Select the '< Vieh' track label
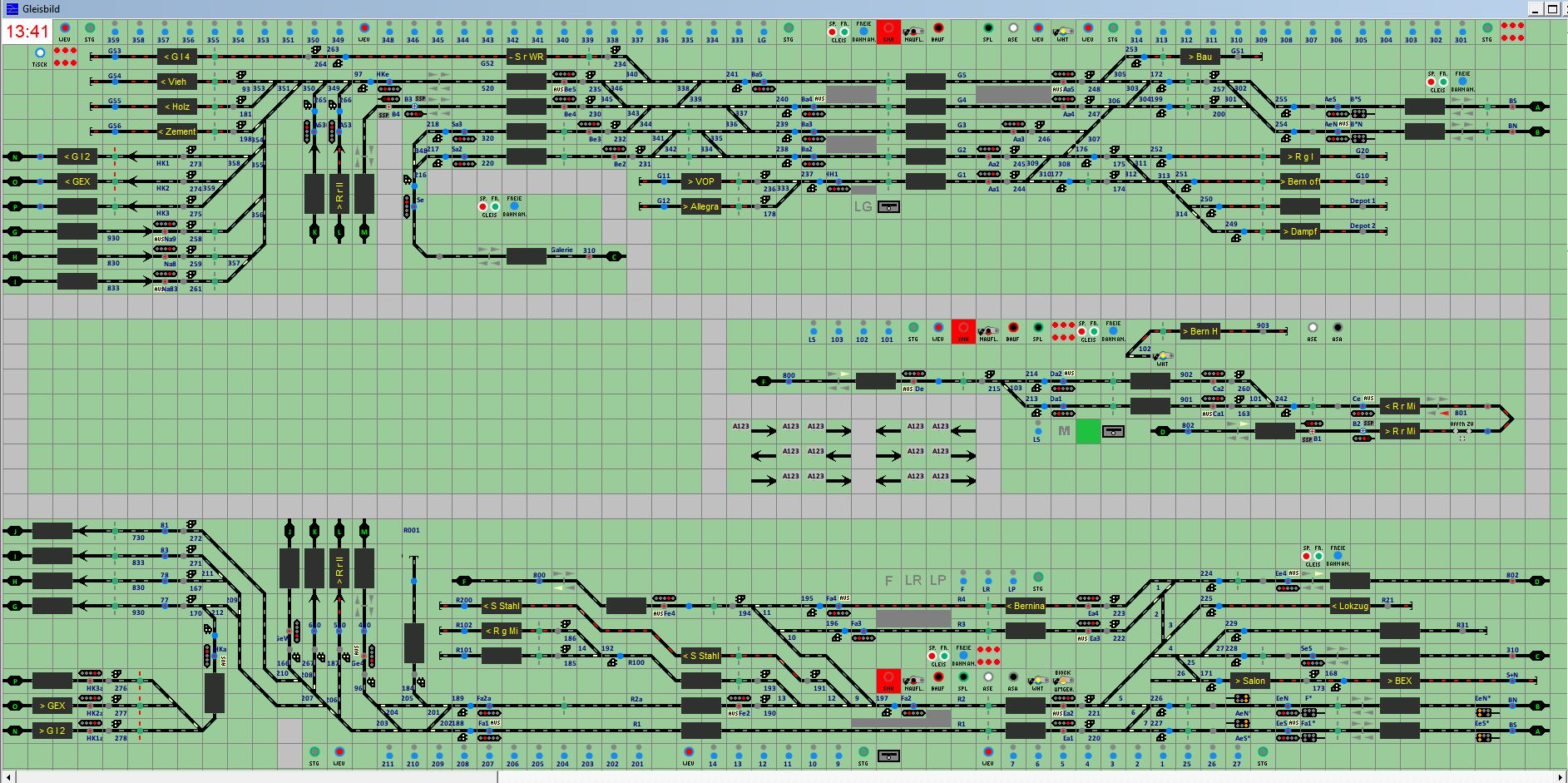 [x=177, y=82]
